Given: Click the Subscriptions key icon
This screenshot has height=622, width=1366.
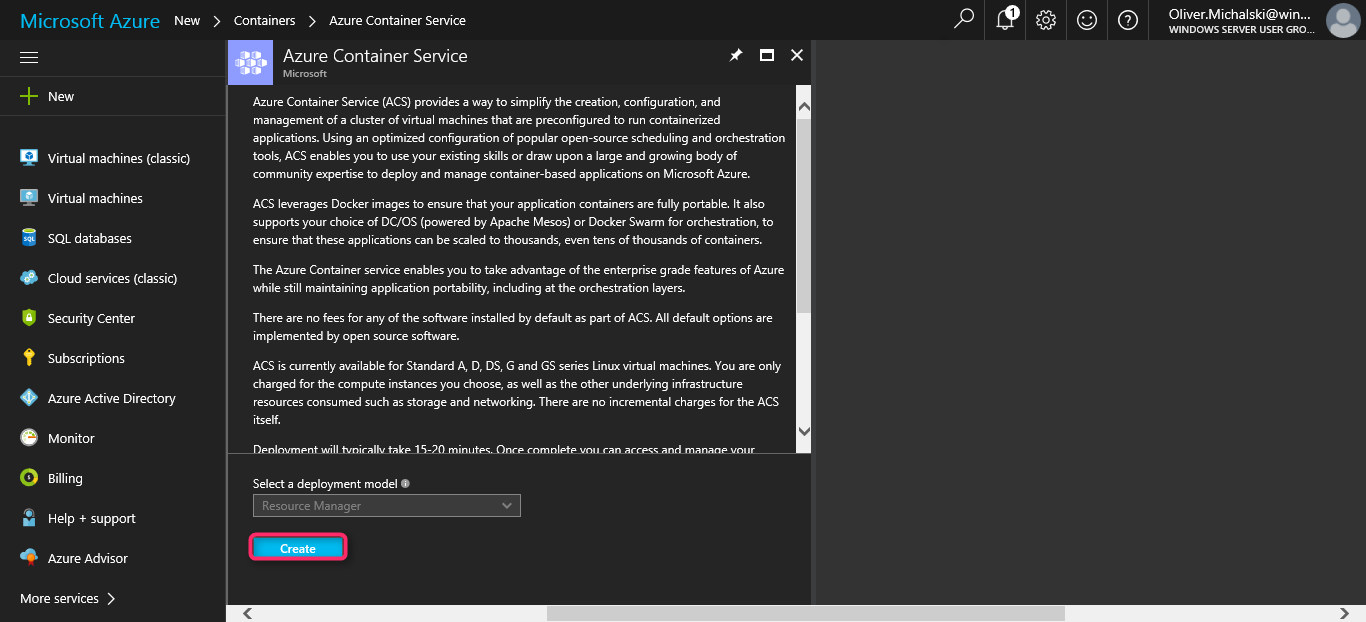Looking at the screenshot, I should point(29,358).
